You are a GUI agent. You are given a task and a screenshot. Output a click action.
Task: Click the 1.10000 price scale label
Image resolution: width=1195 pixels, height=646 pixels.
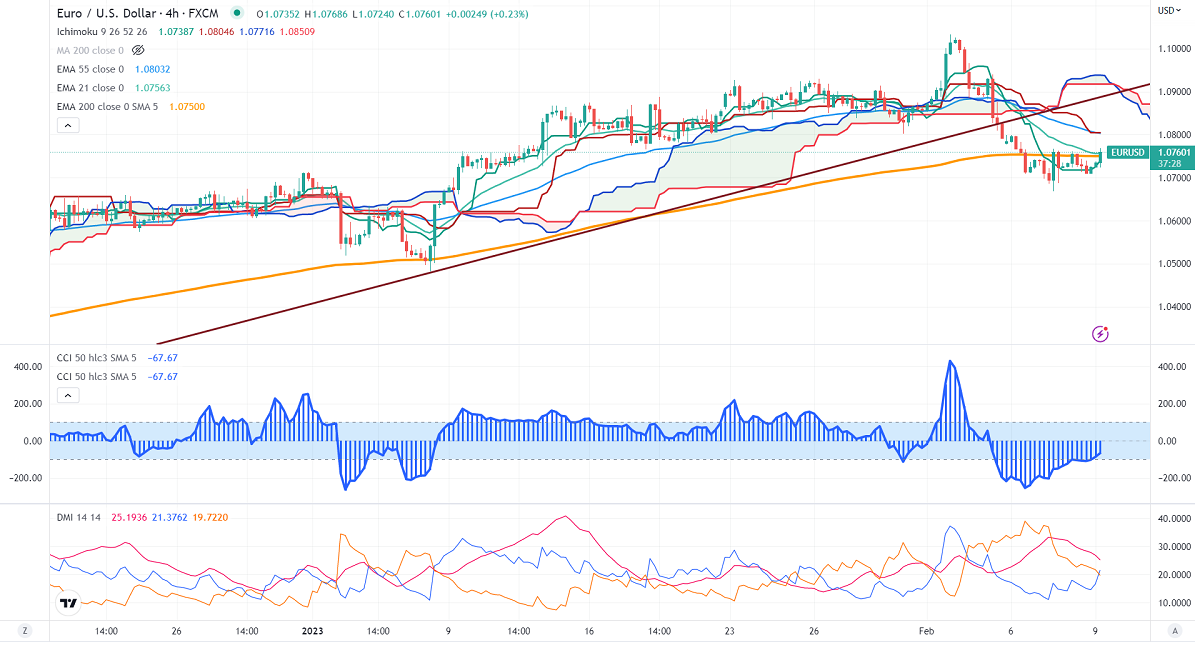[1173, 48]
